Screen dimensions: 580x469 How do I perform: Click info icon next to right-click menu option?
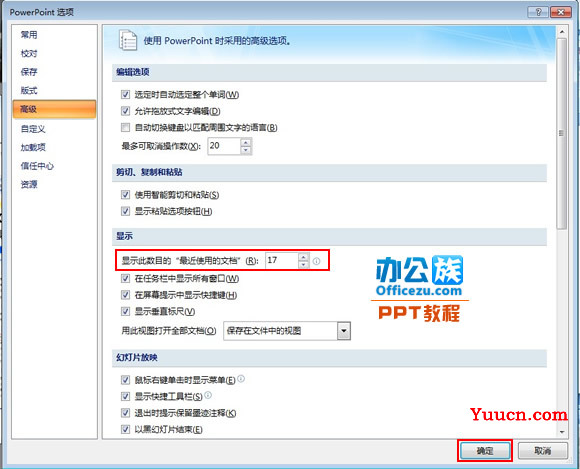tap(241, 378)
